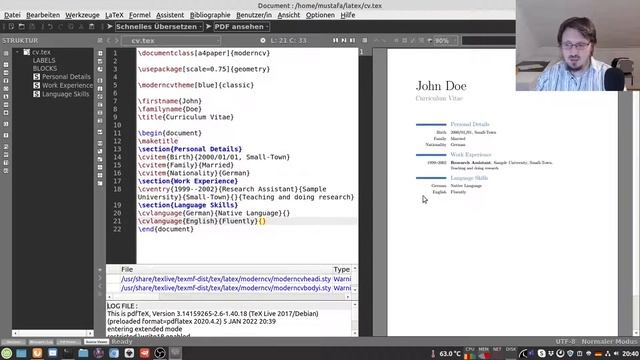Screen dimensions: 640x360
Task: Select LABELS in structure tree
Action: pyautogui.click(x=44, y=60)
